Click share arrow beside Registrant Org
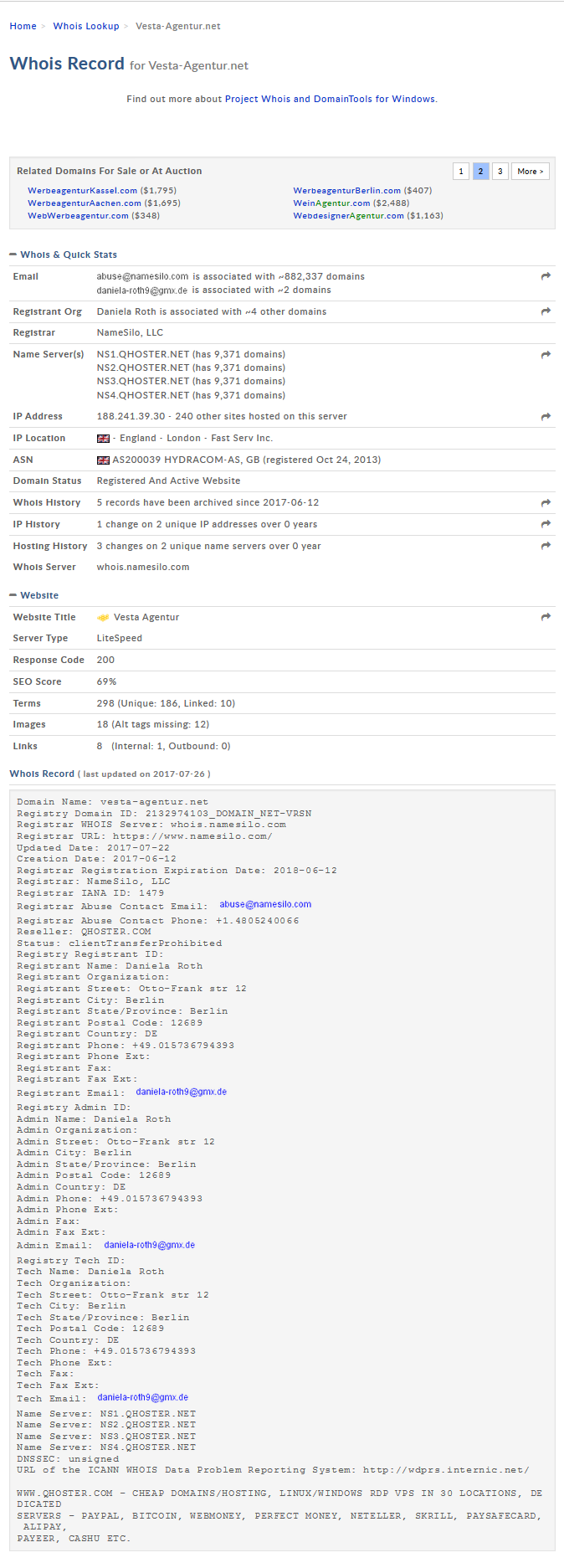This screenshot has width=564, height=1568. click(x=546, y=311)
